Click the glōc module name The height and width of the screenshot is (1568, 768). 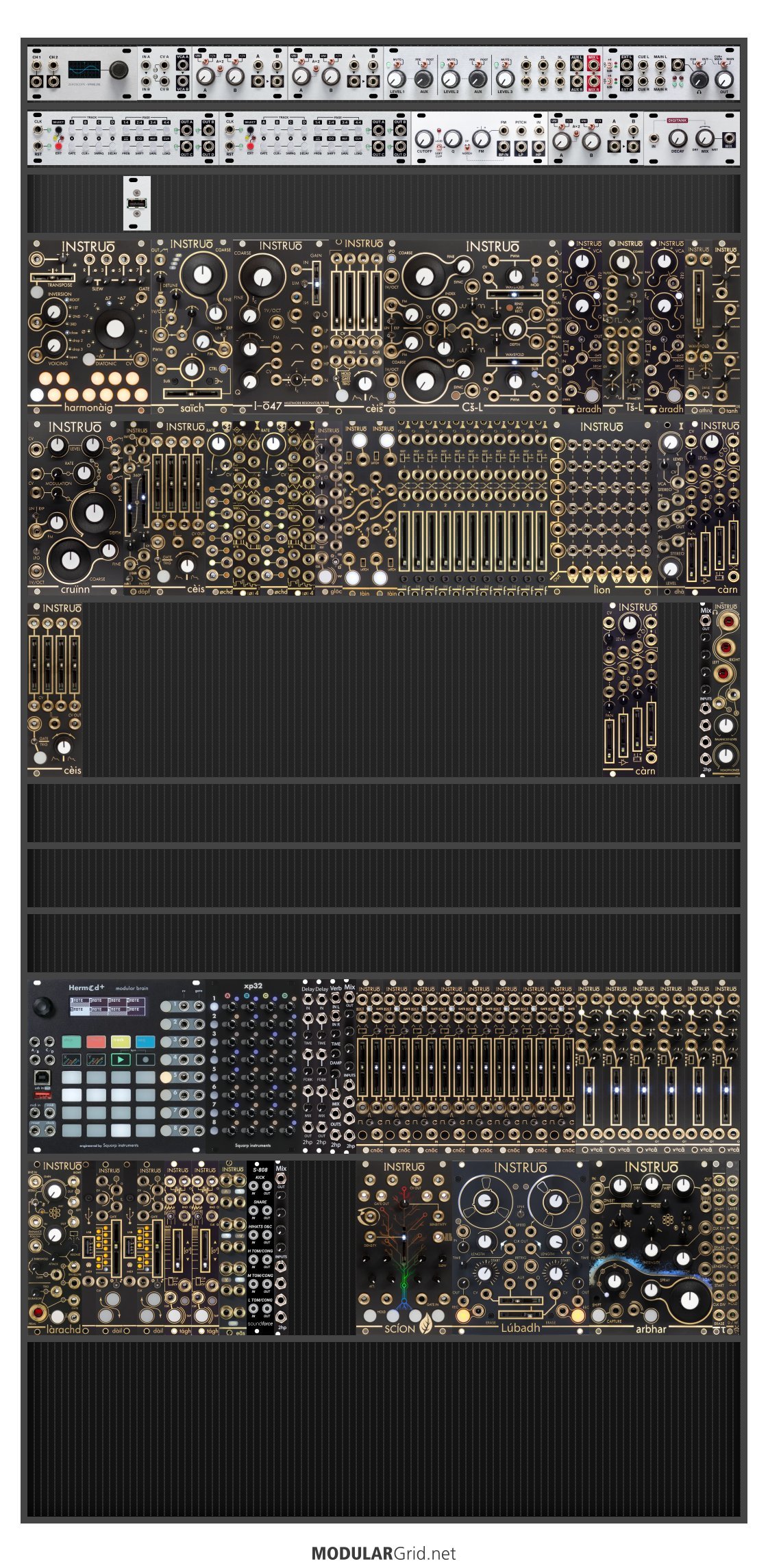pos(336,592)
